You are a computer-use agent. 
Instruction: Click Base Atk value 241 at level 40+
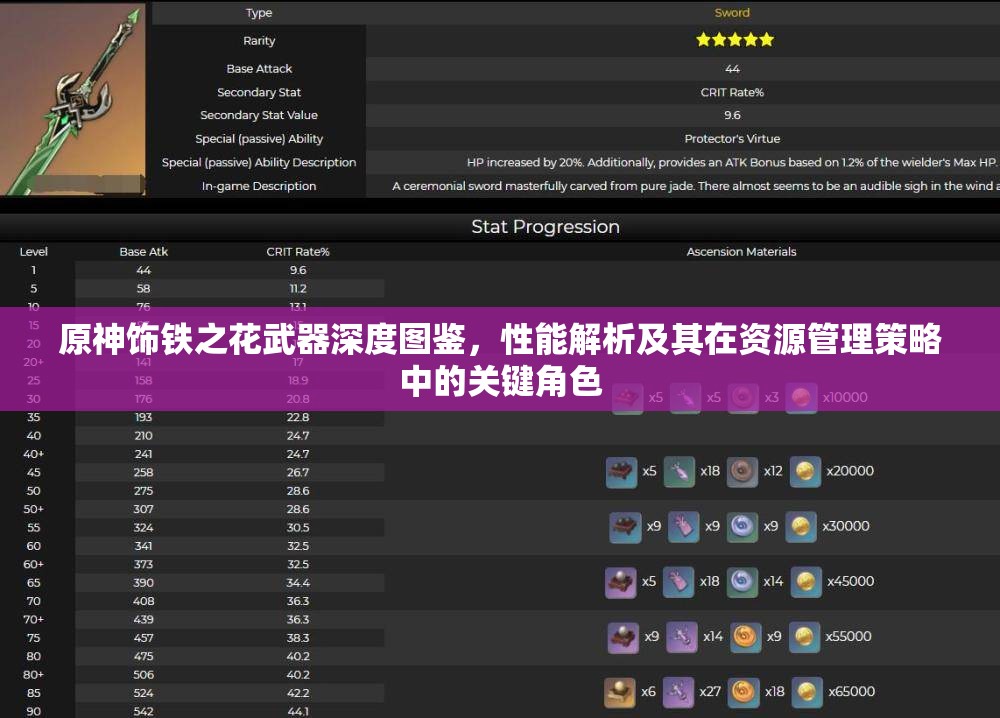(143, 453)
